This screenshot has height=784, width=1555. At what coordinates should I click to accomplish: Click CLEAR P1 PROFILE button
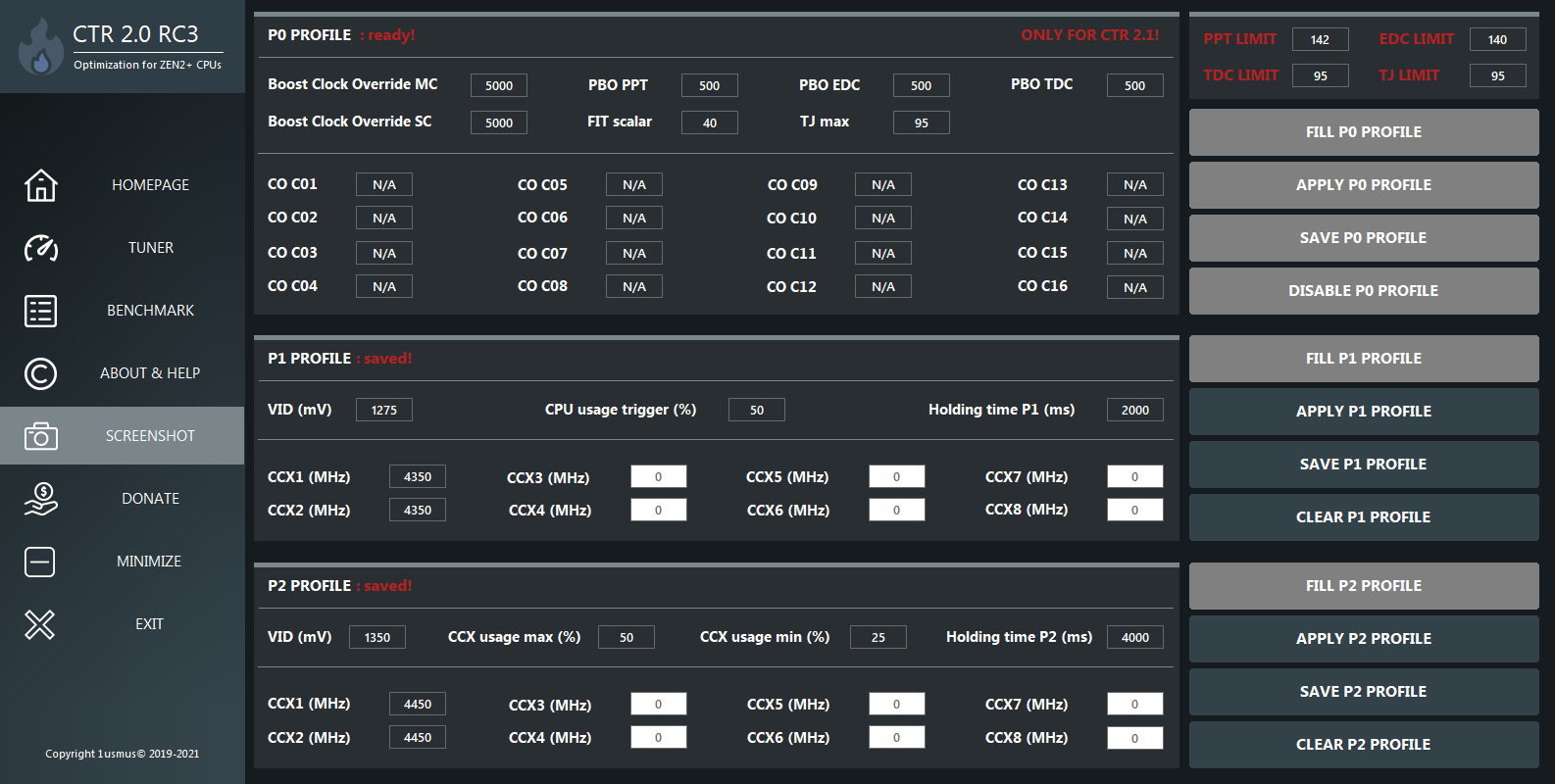(x=1364, y=517)
